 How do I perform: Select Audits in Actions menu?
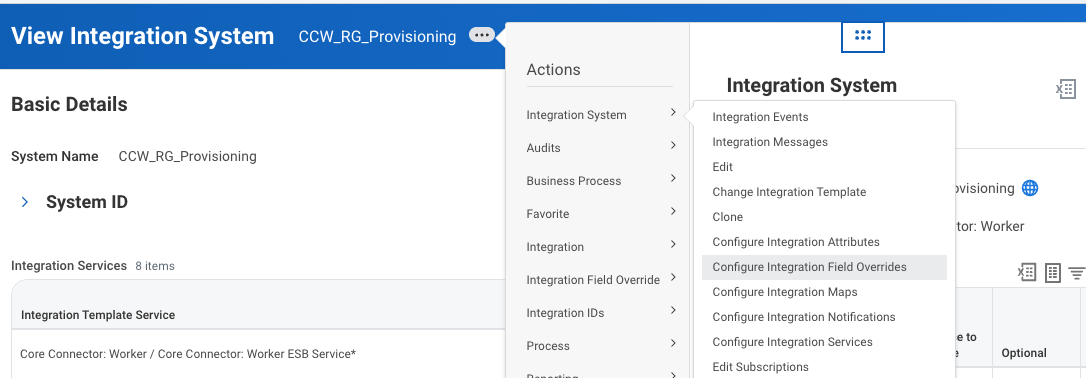pos(544,148)
